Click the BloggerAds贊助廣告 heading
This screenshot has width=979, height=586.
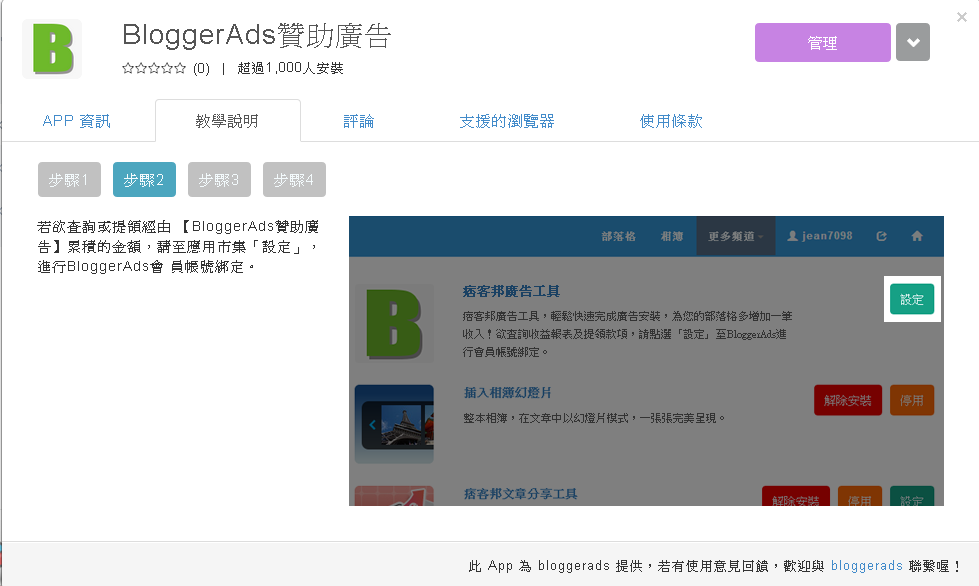click(257, 35)
